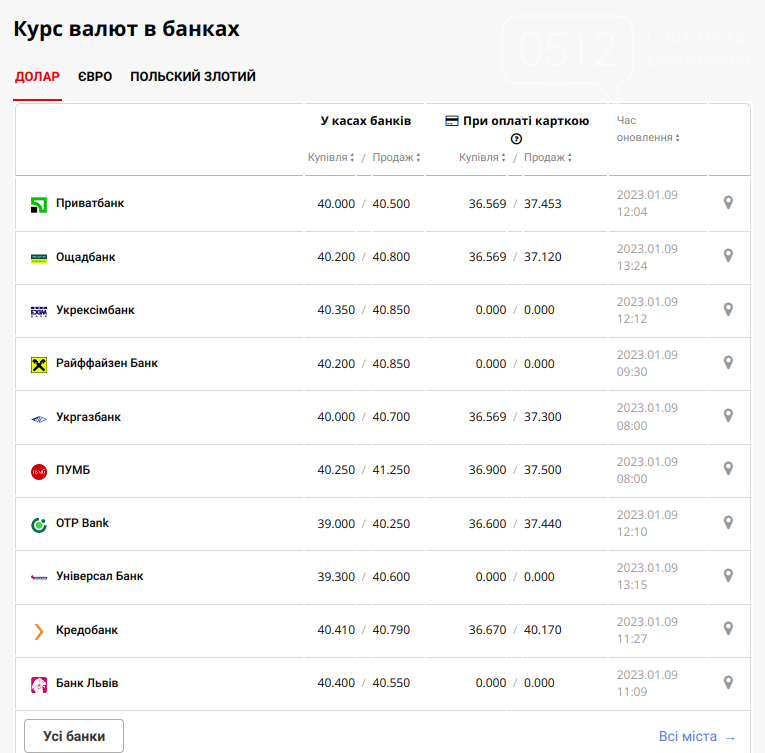Click Укрексімбанк buy rate 40.350
765x753 pixels.
(x=336, y=310)
